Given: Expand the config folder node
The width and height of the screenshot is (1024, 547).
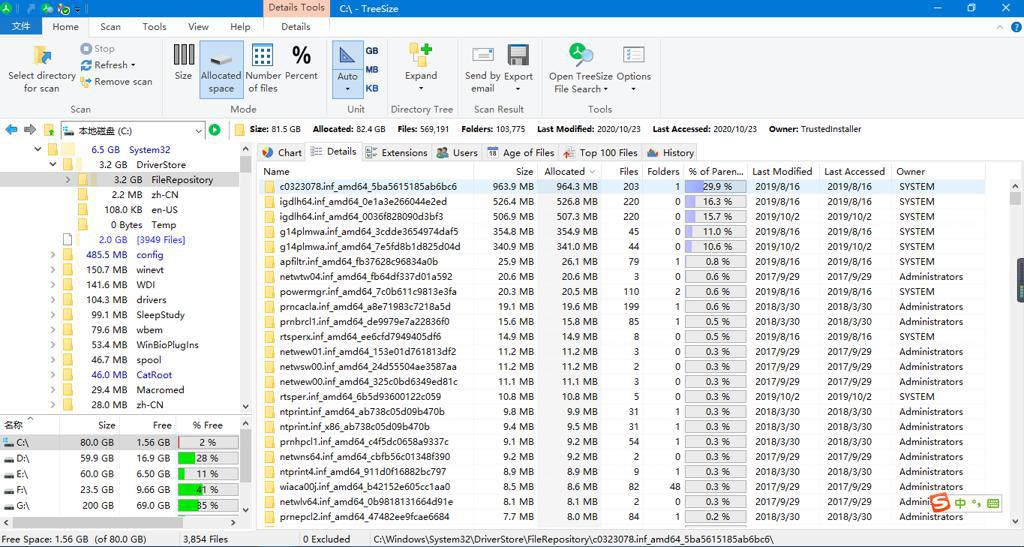Looking at the screenshot, I should [52, 255].
